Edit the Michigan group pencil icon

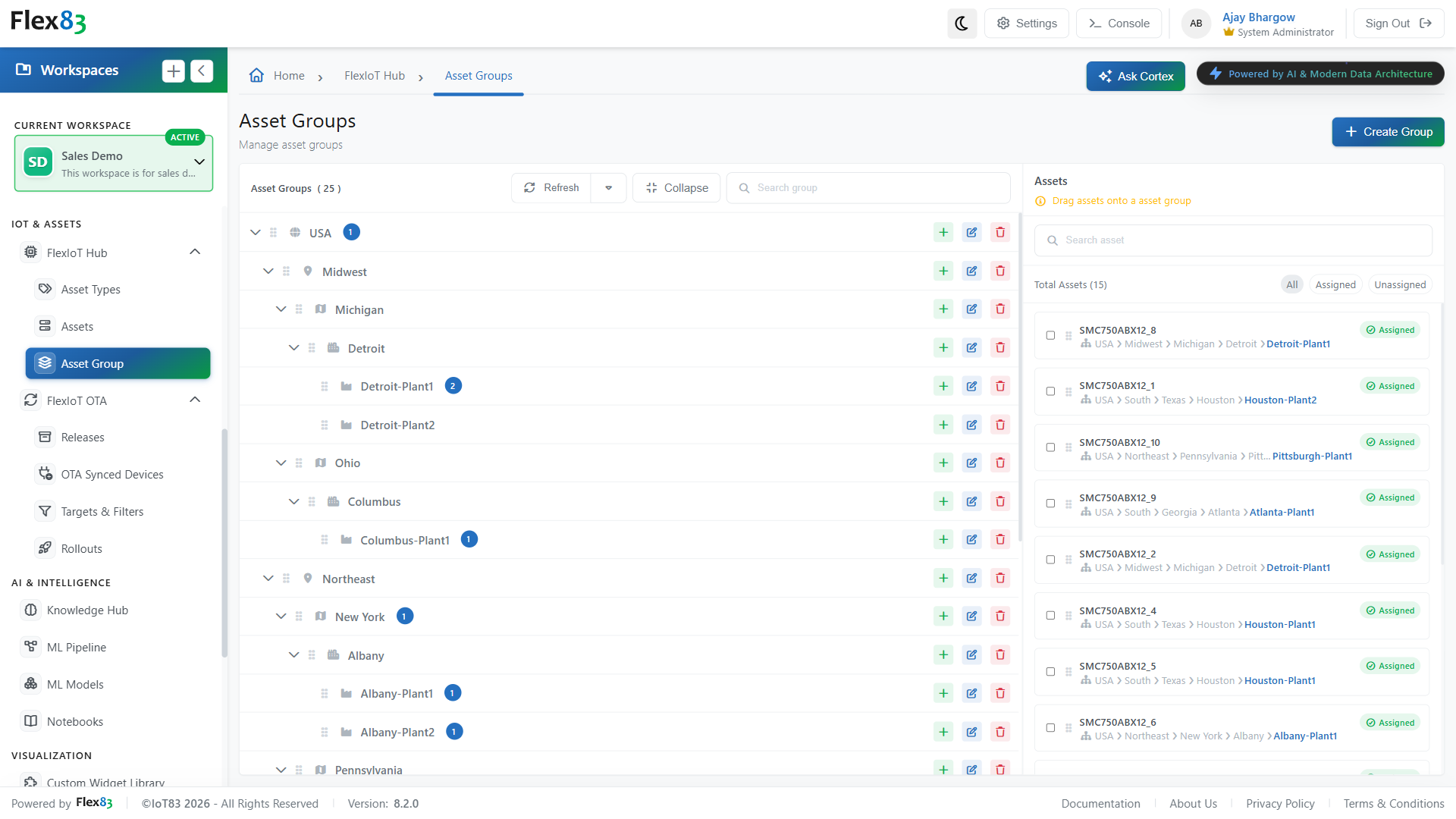click(x=971, y=309)
